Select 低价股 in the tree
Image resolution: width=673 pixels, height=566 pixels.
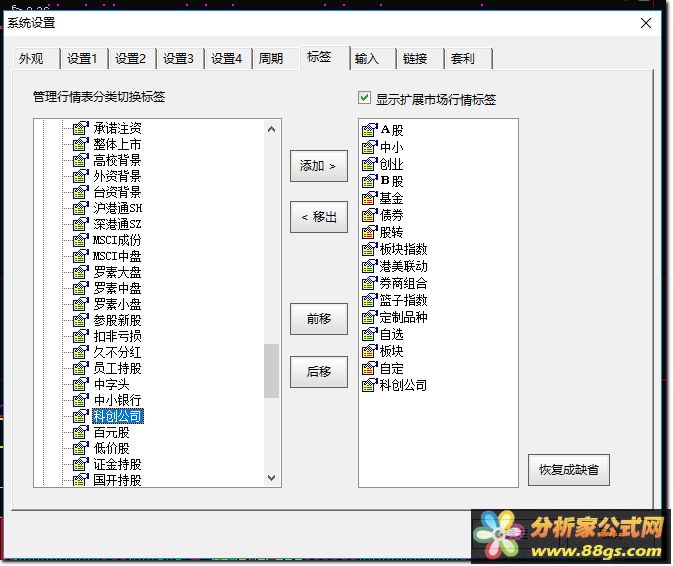111,448
